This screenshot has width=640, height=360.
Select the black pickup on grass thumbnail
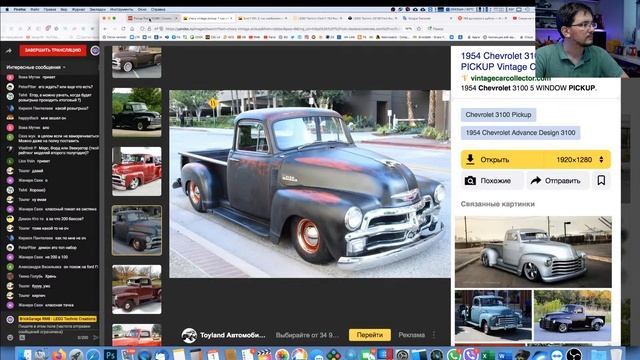coord(137,112)
